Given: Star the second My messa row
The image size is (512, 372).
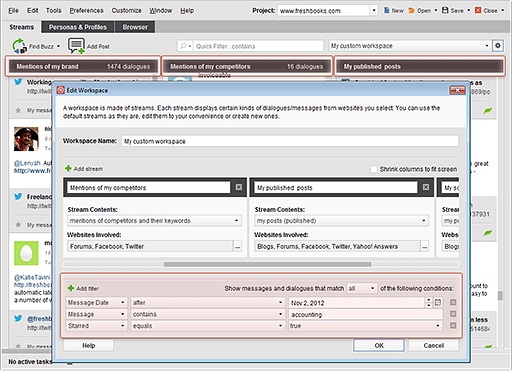Looking at the screenshot, I should tap(18, 225).
